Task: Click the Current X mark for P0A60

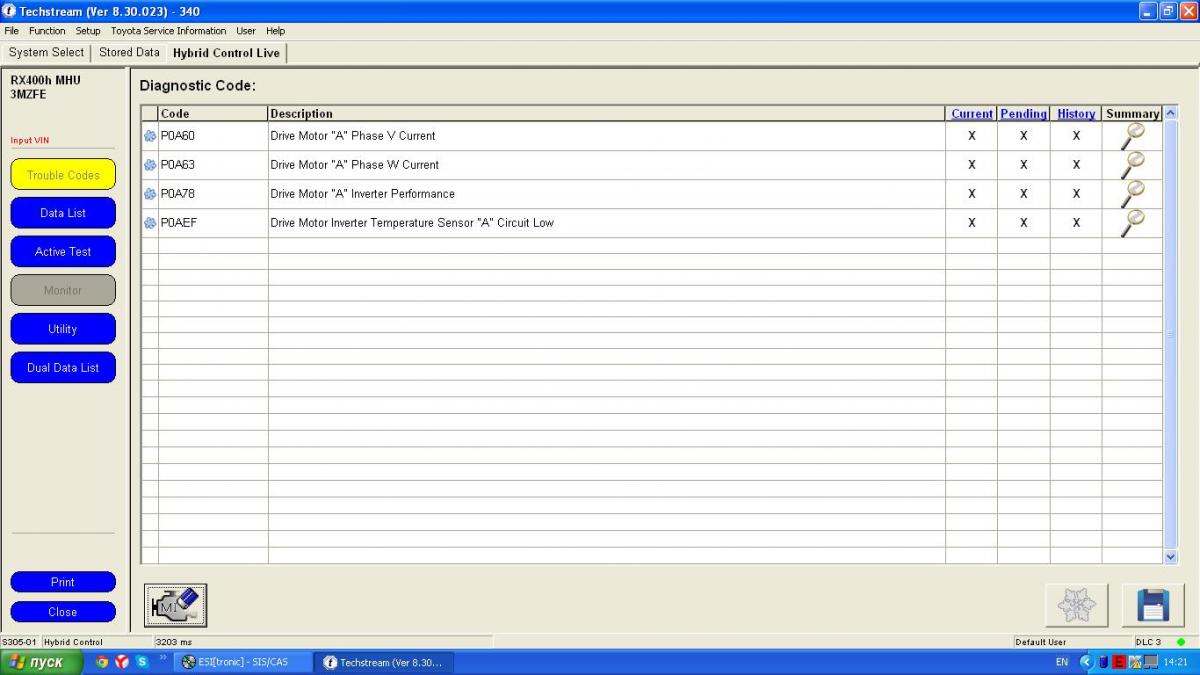Action: click(972, 136)
